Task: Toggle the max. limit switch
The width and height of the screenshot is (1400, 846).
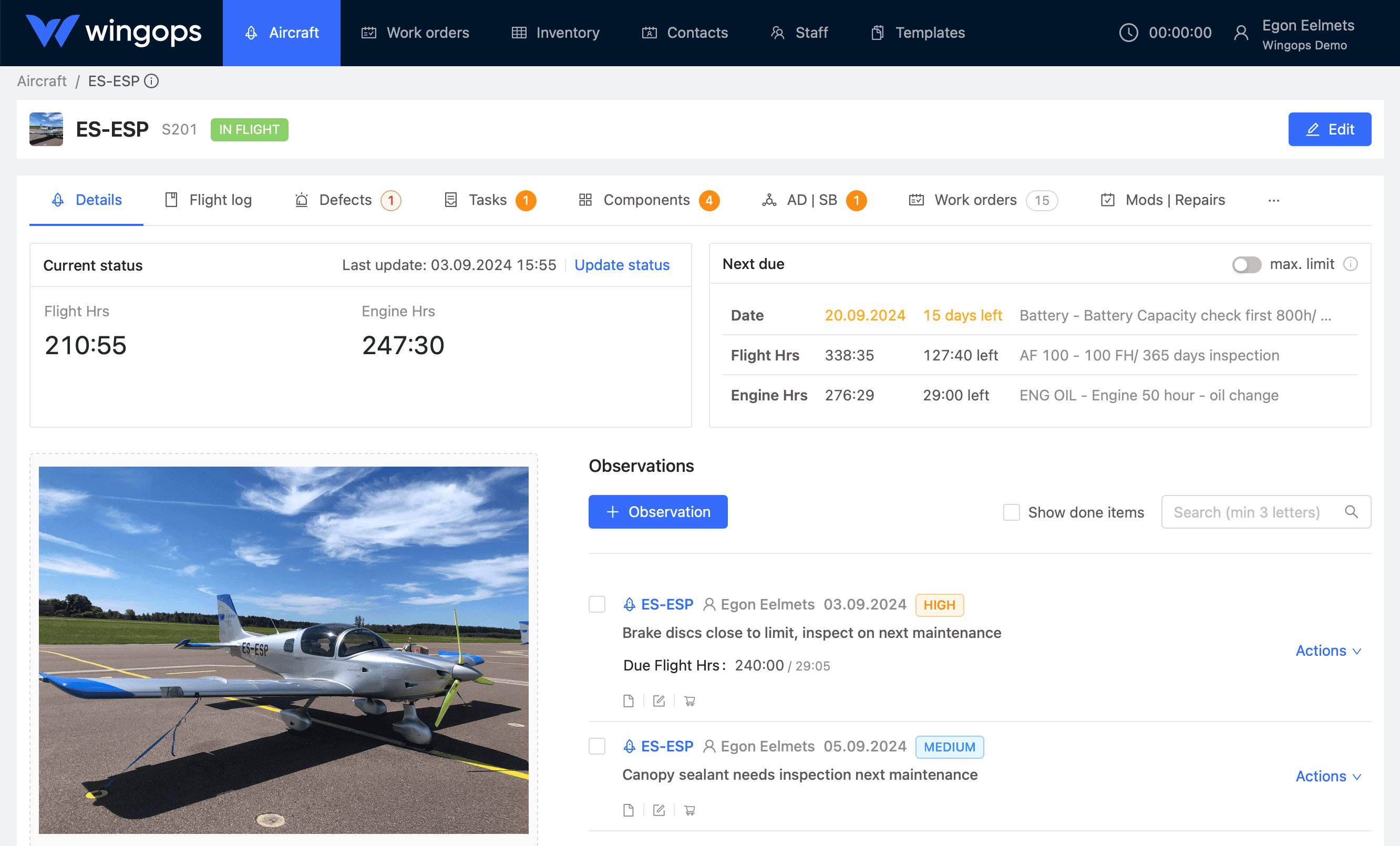Action: pyautogui.click(x=1246, y=265)
